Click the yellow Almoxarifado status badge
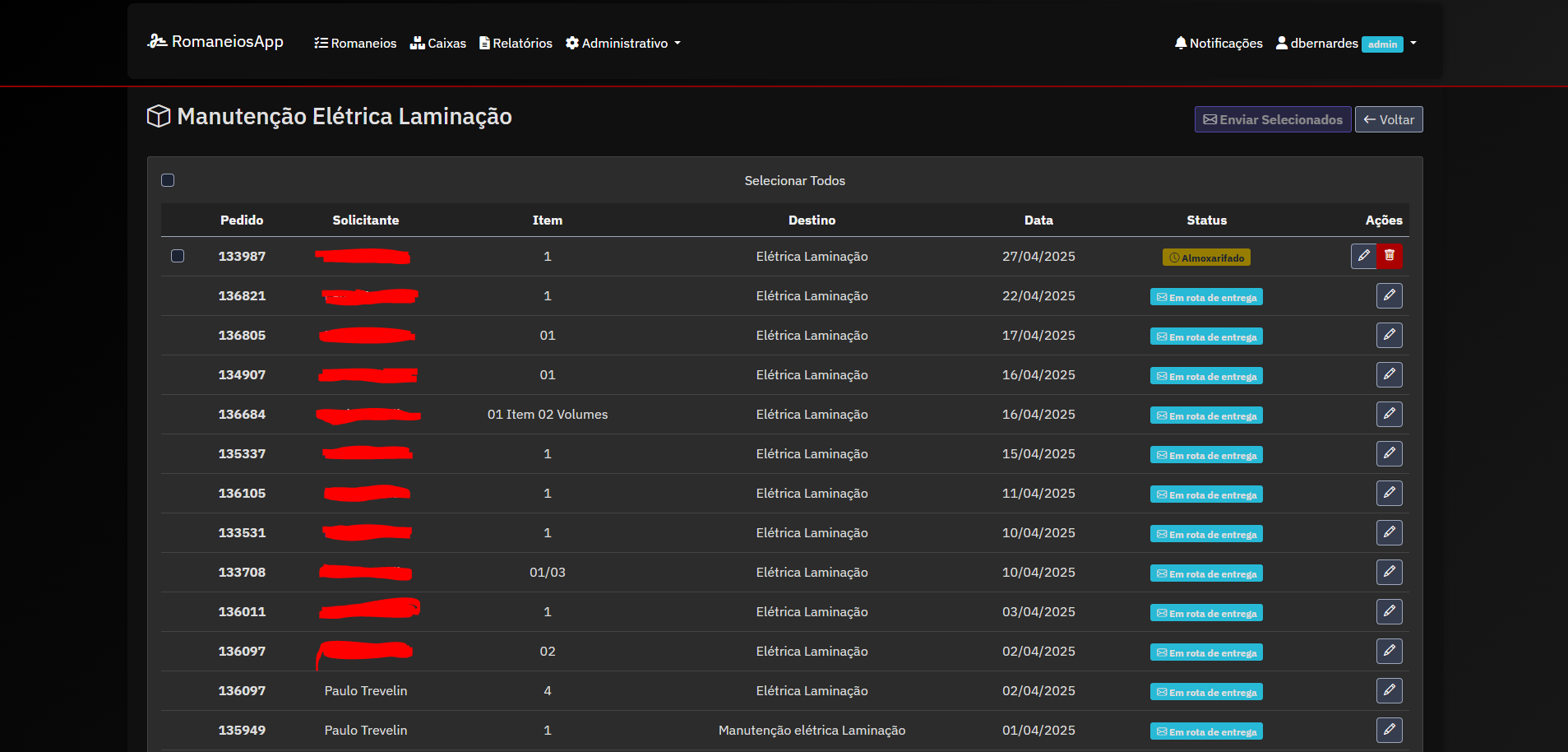The image size is (1568, 752). tap(1206, 258)
